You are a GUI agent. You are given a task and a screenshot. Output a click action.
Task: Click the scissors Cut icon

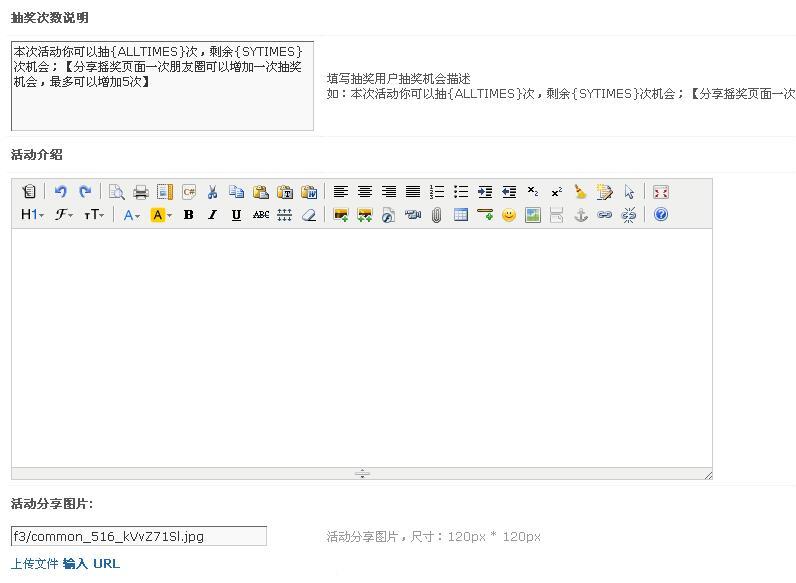212,192
